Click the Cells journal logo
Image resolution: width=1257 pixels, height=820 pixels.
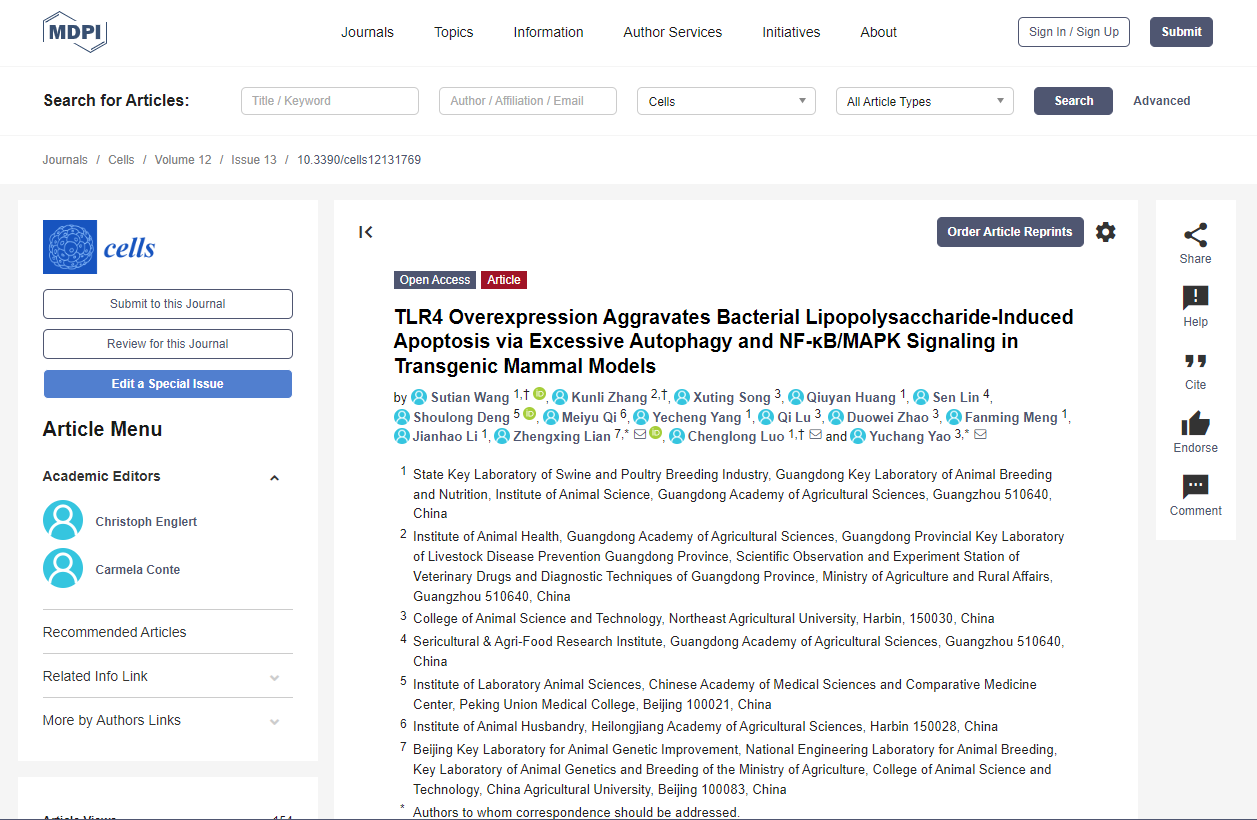[x=99, y=247]
